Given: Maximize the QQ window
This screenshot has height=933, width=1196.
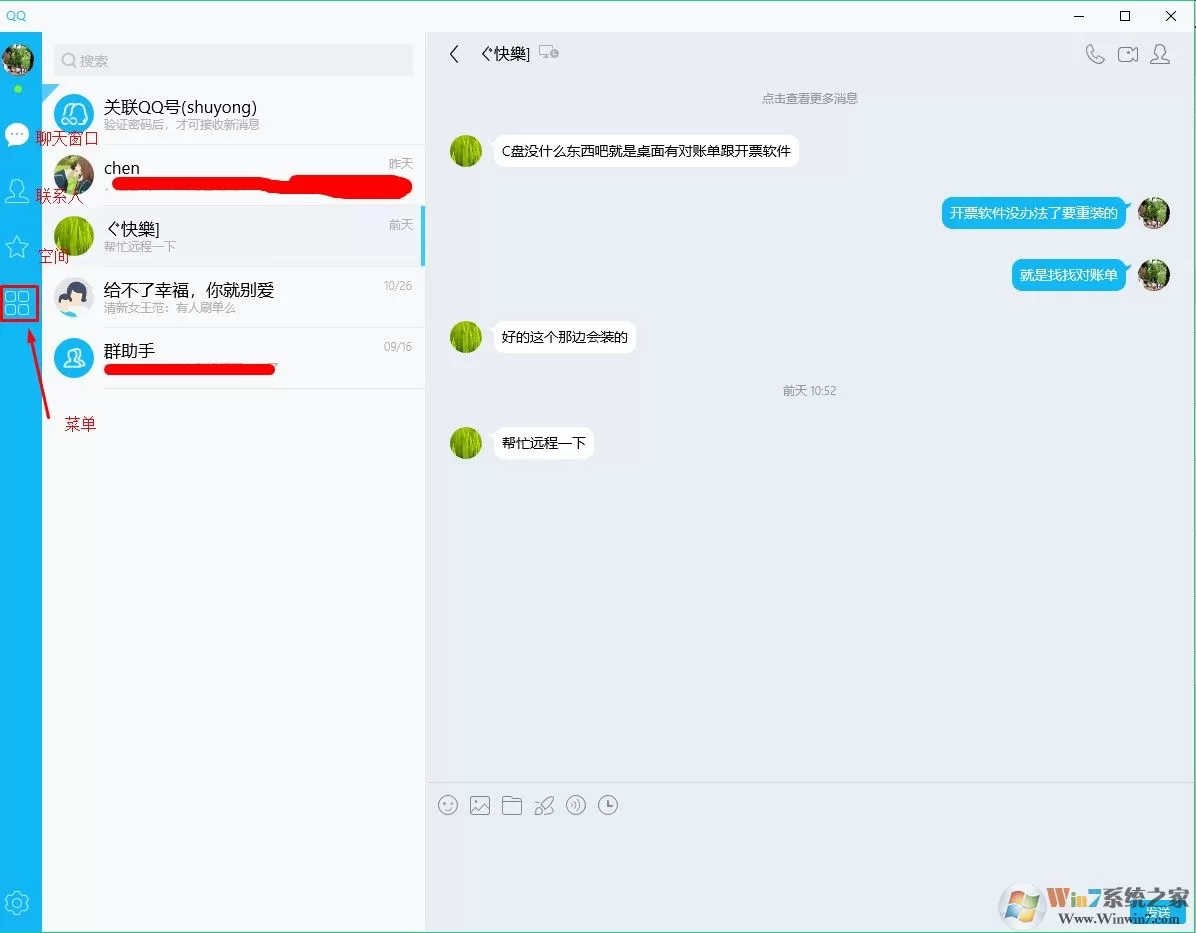Looking at the screenshot, I should [1124, 16].
